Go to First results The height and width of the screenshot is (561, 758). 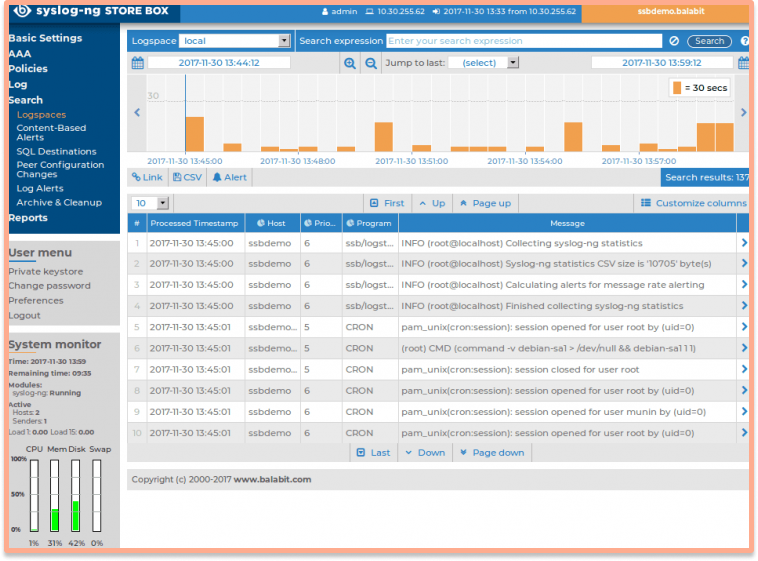click(x=387, y=203)
